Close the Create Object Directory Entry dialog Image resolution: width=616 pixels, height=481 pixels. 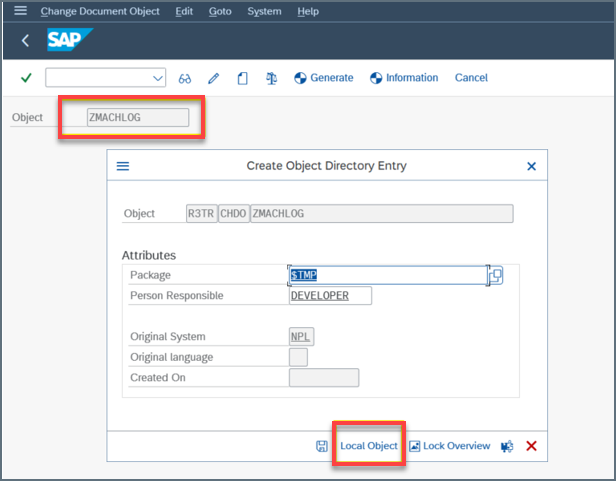click(531, 166)
